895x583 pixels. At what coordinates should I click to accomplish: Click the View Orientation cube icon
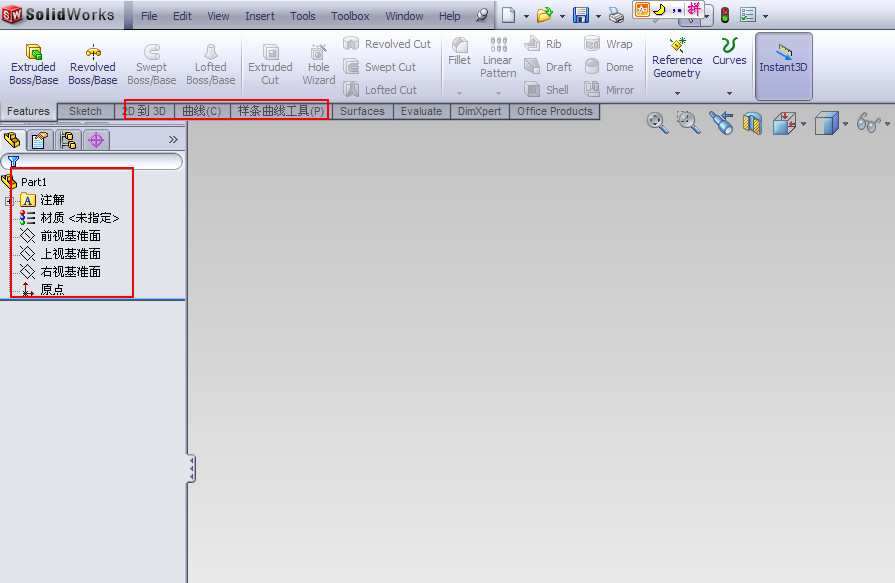pos(784,123)
